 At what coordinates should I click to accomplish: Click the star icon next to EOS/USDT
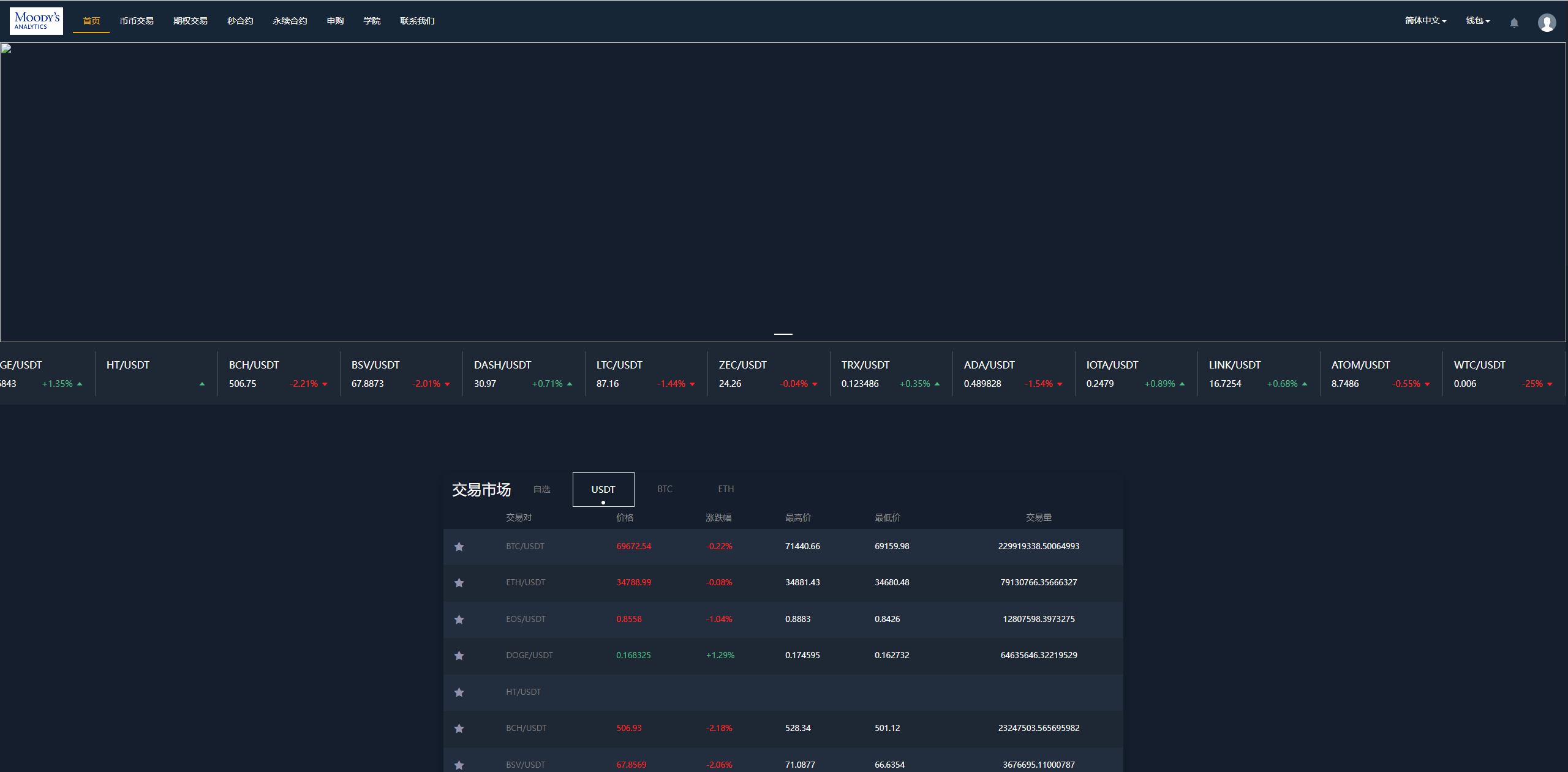coord(460,619)
